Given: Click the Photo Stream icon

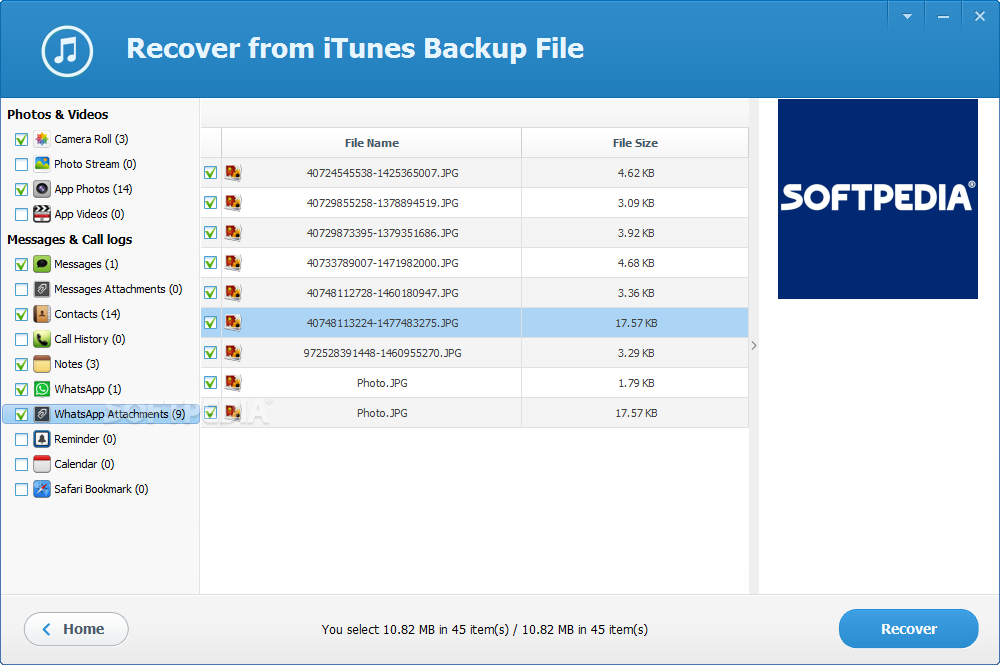Looking at the screenshot, I should coord(42,164).
